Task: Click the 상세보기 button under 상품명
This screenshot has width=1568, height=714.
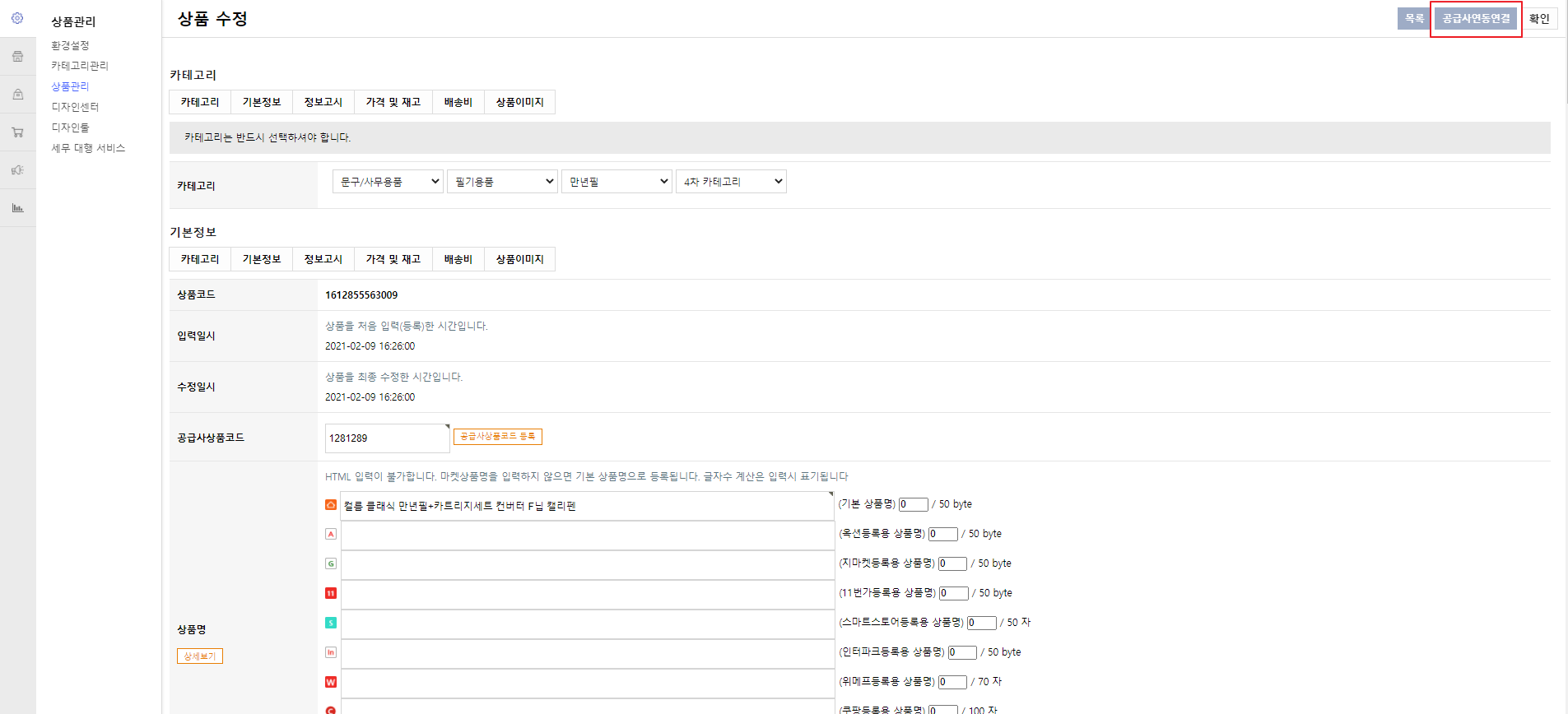Action: pyautogui.click(x=200, y=656)
